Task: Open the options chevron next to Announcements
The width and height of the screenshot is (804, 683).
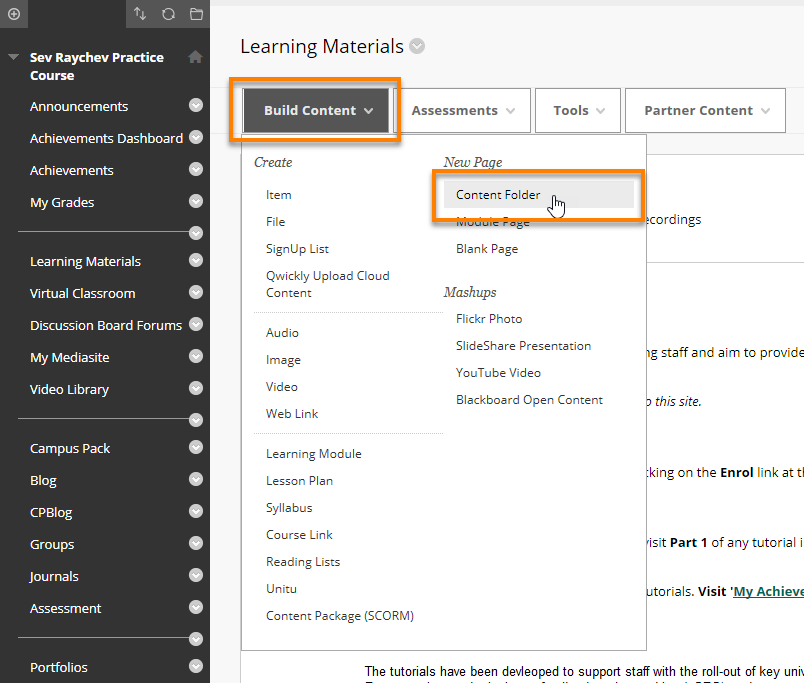Action: pos(196,106)
